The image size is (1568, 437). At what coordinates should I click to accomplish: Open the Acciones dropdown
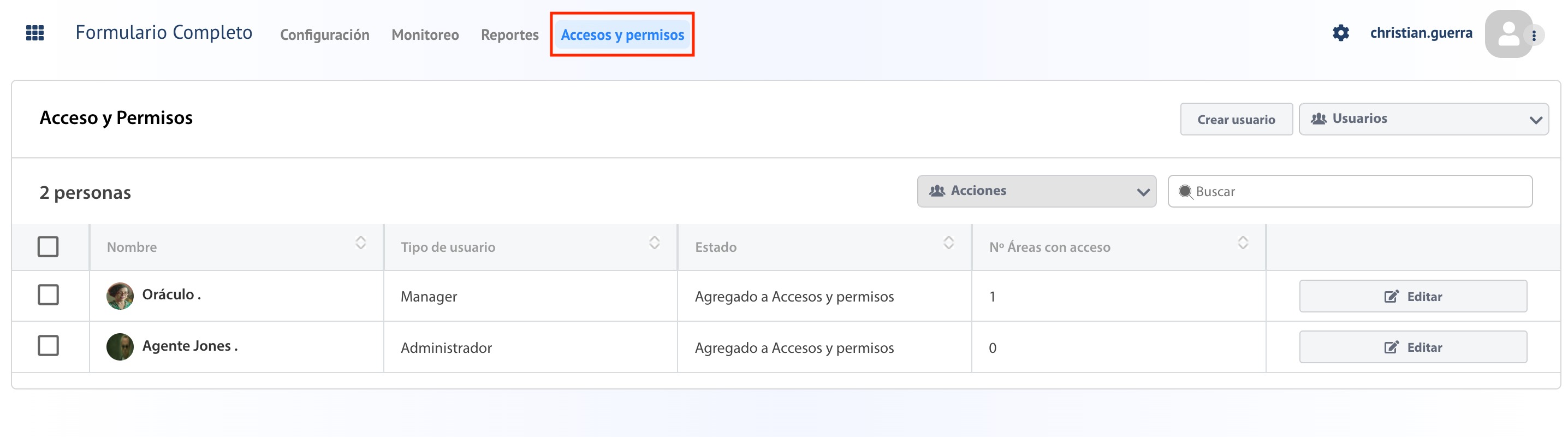(1036, 191)
